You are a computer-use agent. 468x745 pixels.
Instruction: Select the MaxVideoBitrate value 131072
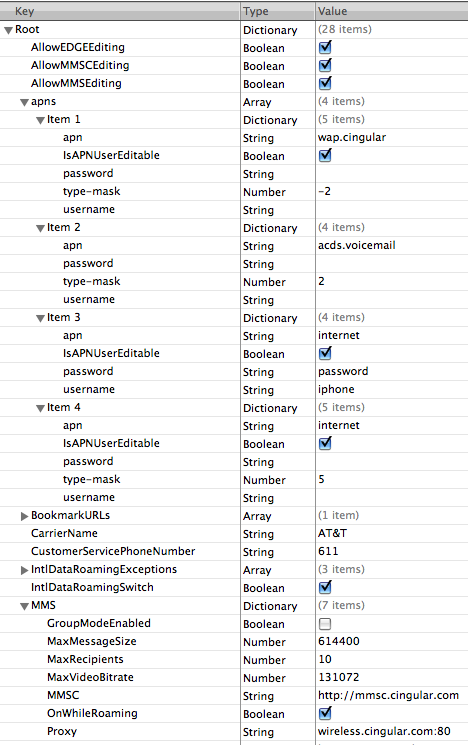[x=339, y=678]
